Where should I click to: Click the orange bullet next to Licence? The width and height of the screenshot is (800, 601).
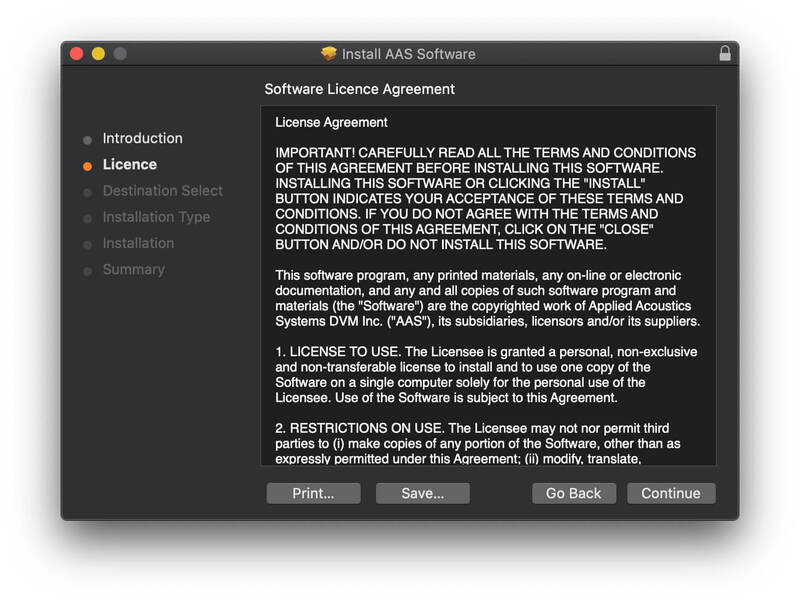click(x=87, y=166)
